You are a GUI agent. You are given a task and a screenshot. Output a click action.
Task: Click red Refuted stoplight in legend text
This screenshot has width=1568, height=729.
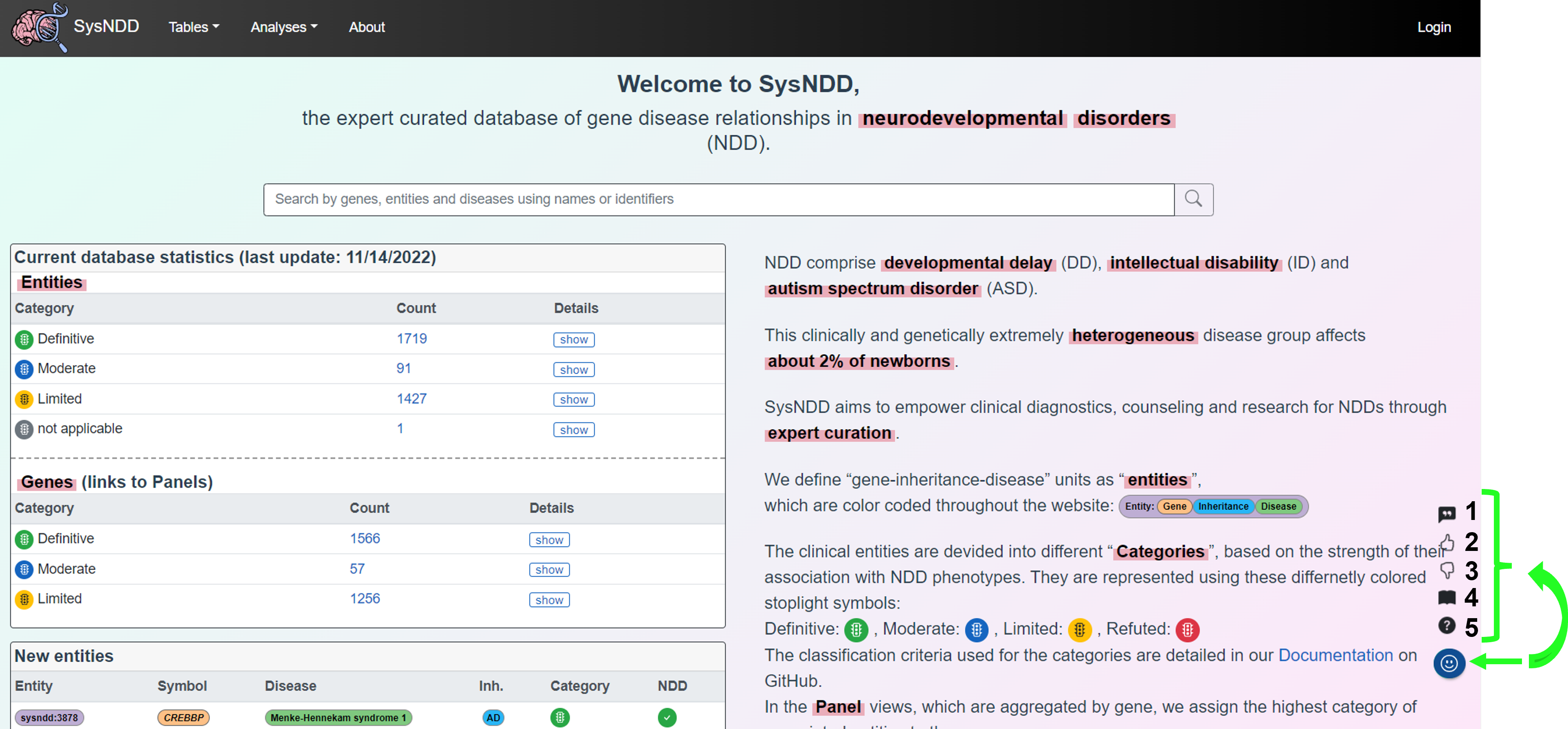point(1187,630)
